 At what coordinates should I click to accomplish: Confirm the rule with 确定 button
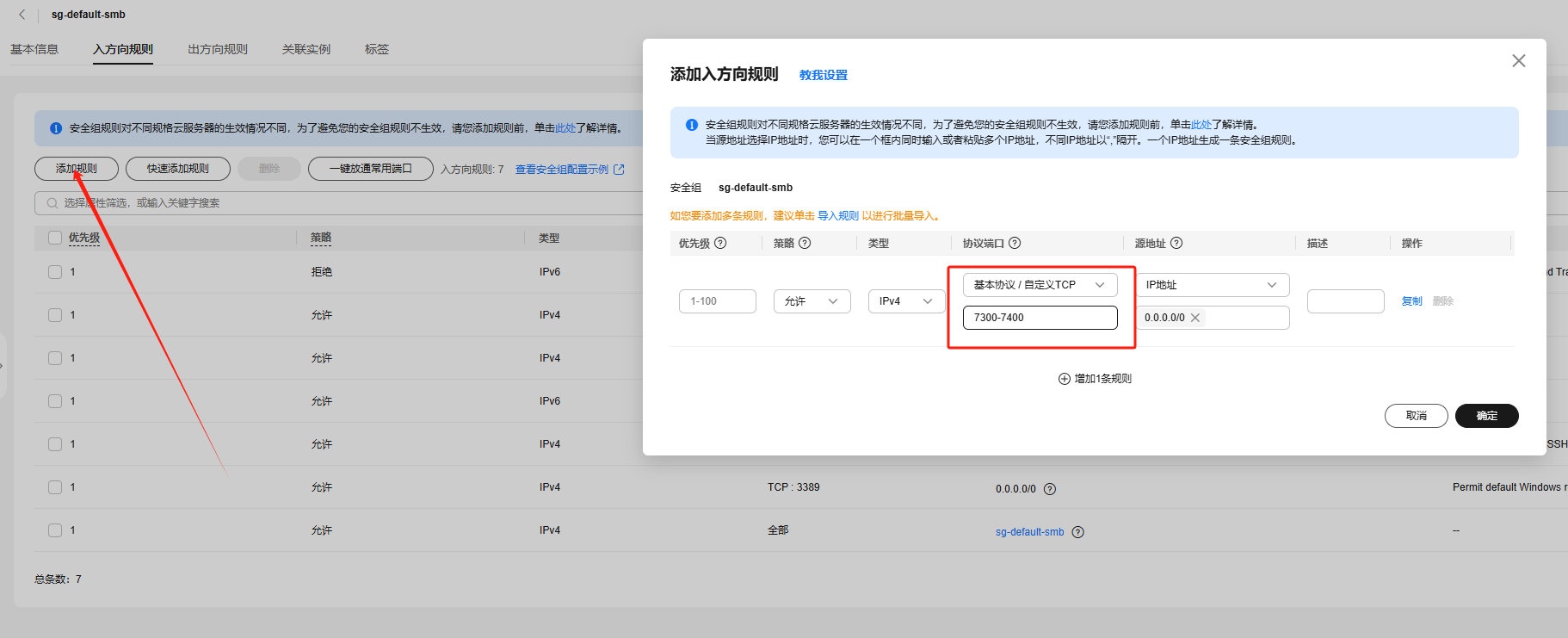click(x=1487, y=416)
